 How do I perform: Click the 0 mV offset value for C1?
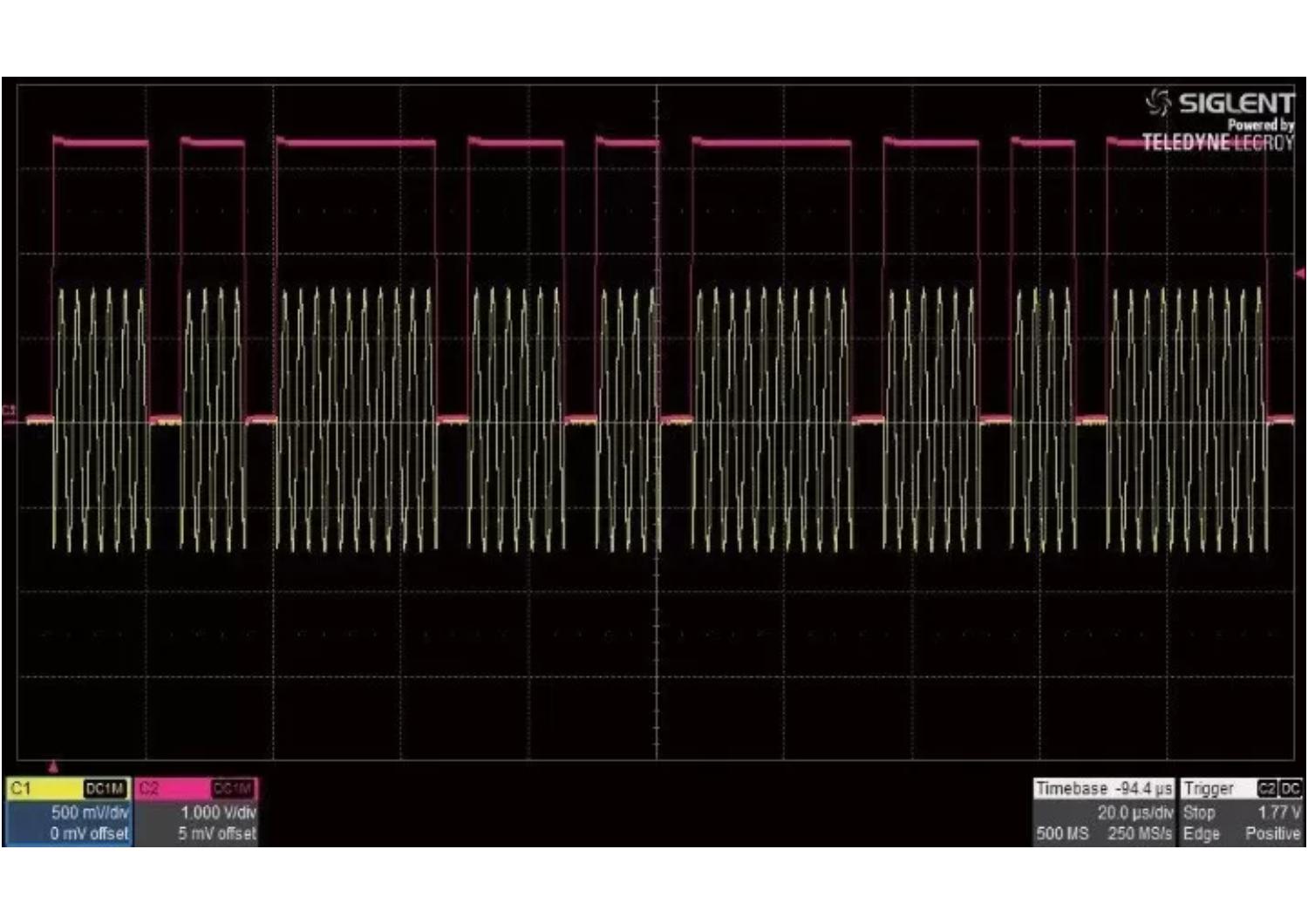click(89, 834)
